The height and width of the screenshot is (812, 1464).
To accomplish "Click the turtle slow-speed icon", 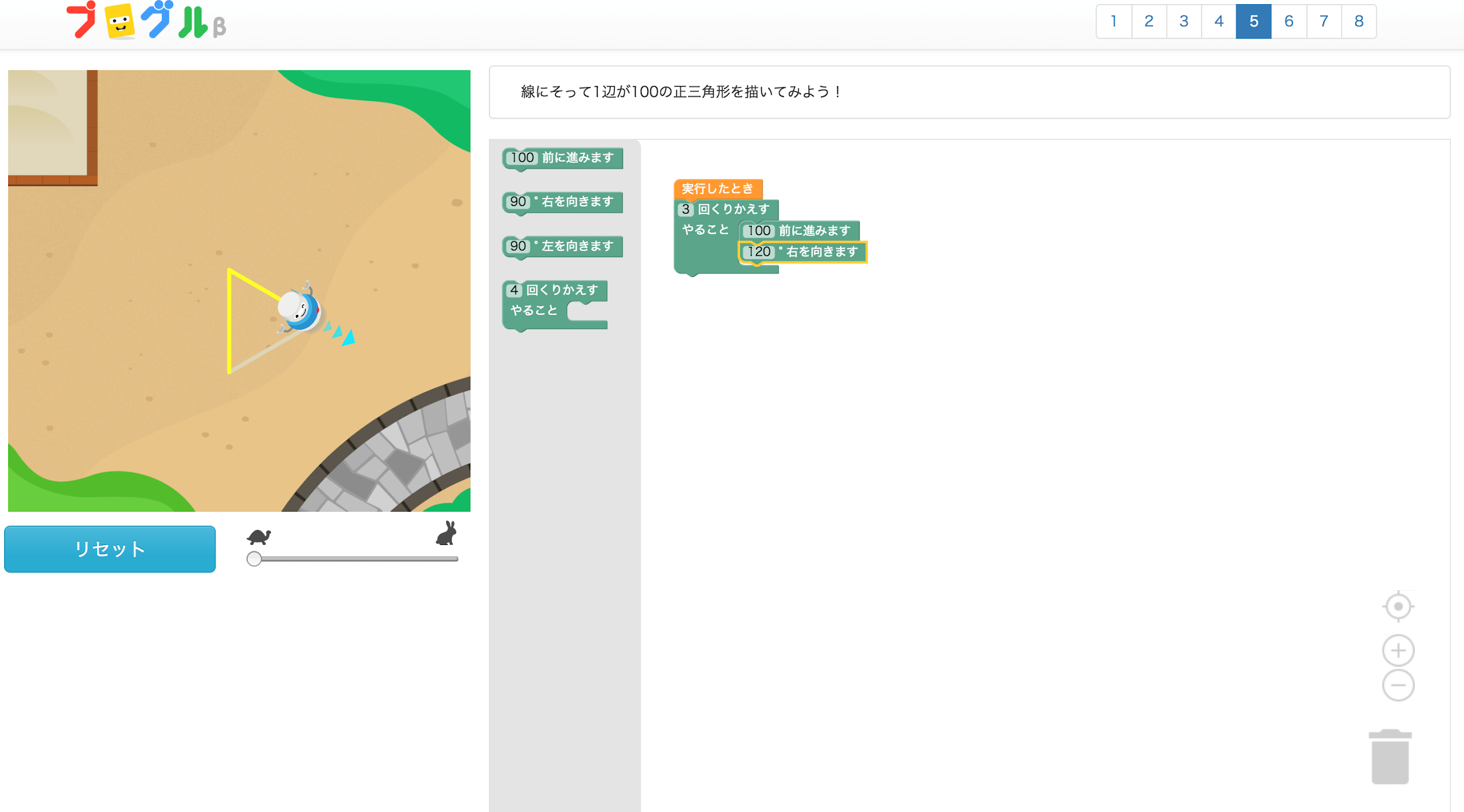I will point(259,536).
